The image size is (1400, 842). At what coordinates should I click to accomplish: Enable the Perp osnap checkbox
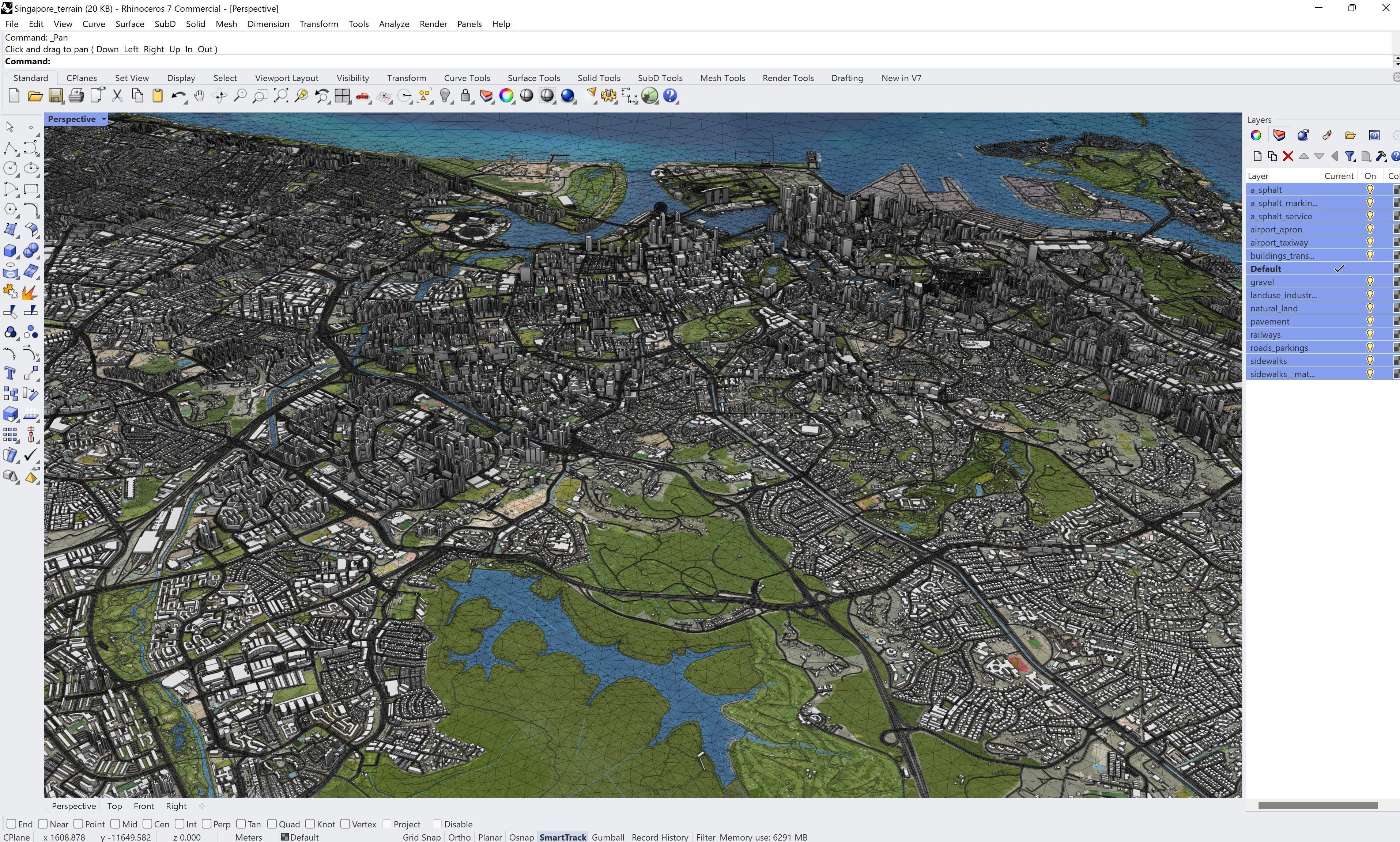(207, 824)
